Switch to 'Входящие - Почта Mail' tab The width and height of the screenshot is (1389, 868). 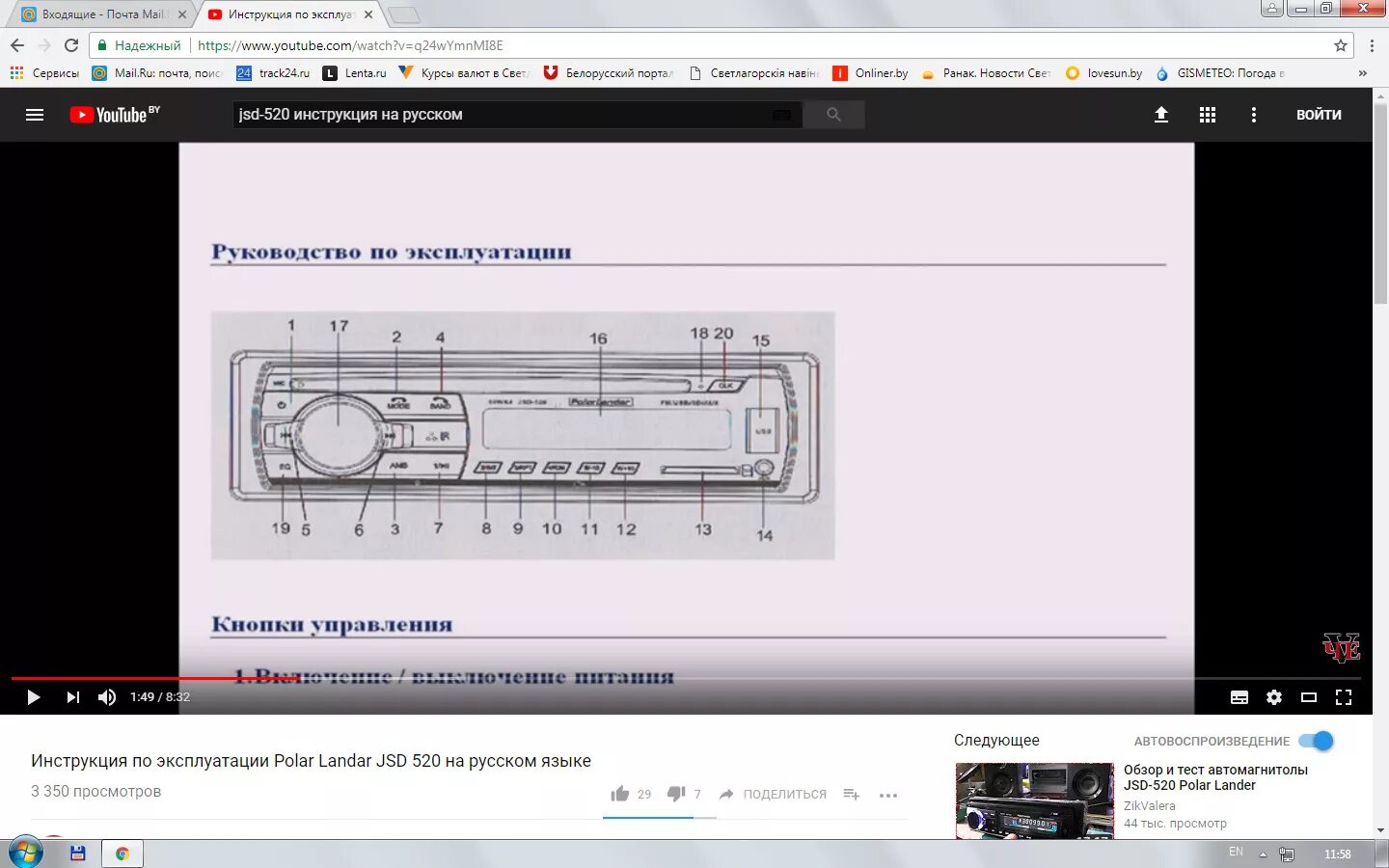click(102, 14)
